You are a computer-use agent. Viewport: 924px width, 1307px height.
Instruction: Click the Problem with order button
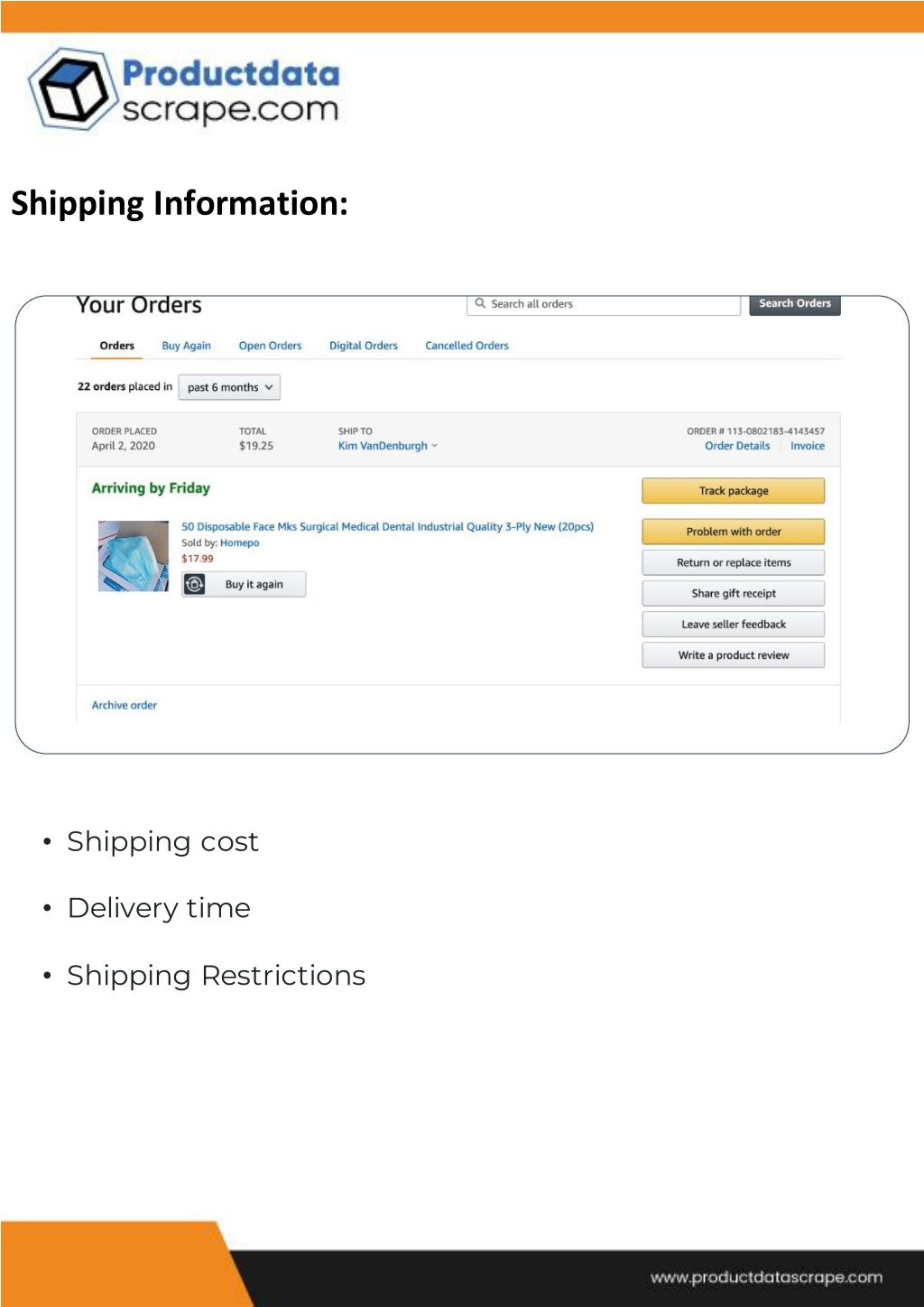[x=734, y=532]
